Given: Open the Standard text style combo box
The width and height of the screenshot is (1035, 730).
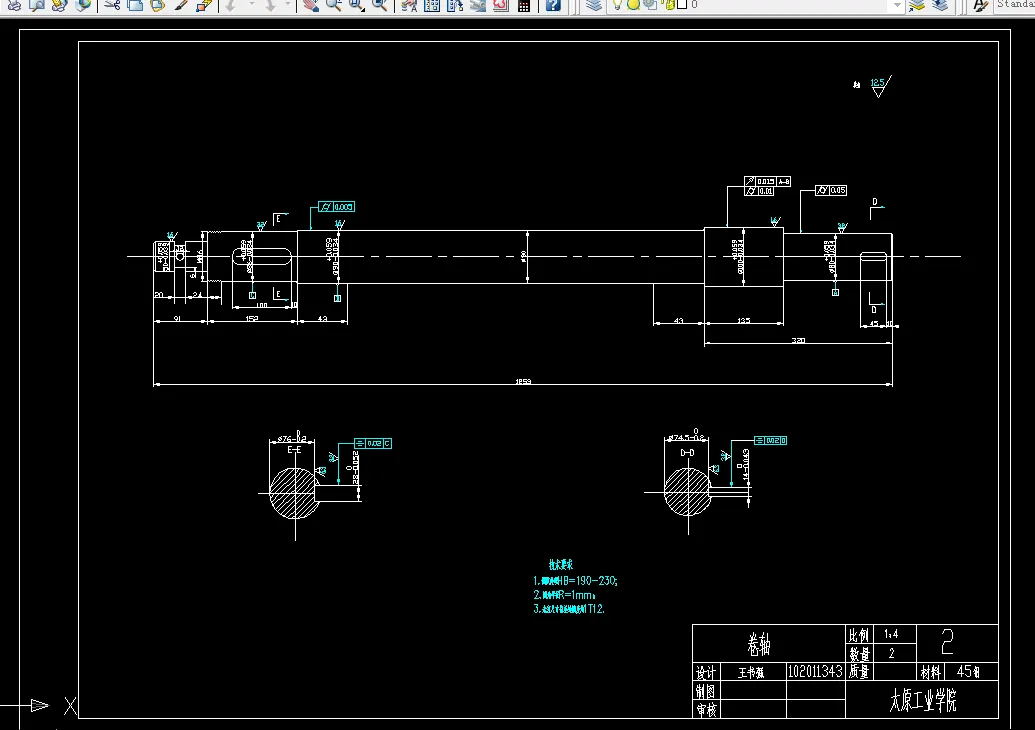Looking at the screenshot, I should [x=1015, y=5].
